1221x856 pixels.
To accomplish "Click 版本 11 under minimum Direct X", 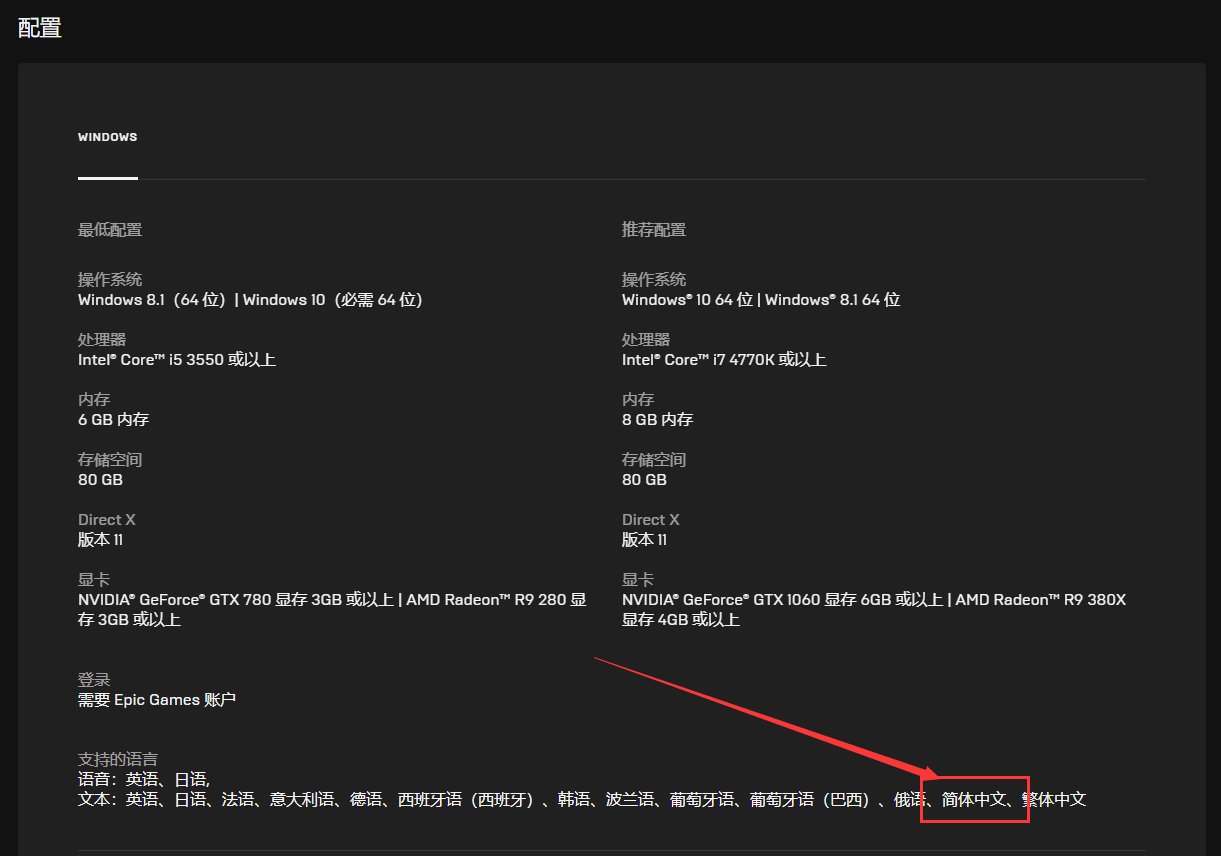I will point(100,540).
